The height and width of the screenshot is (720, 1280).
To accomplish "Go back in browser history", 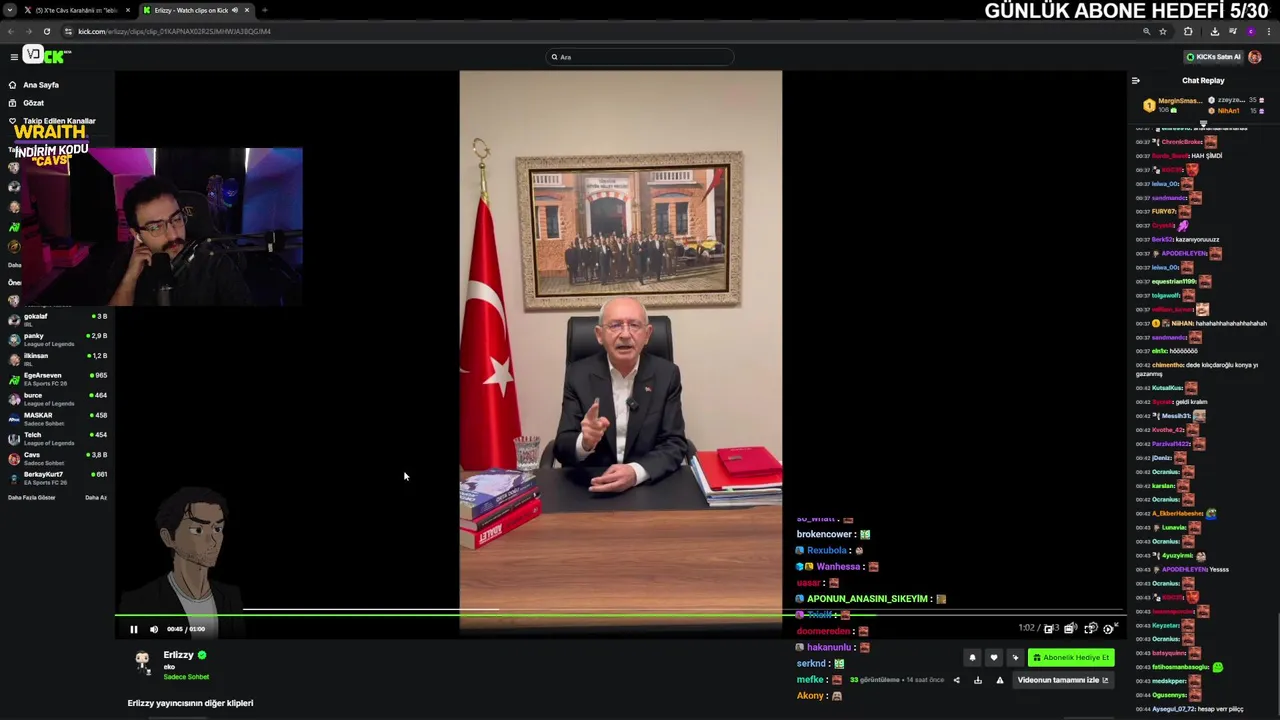I will [11, 31].
